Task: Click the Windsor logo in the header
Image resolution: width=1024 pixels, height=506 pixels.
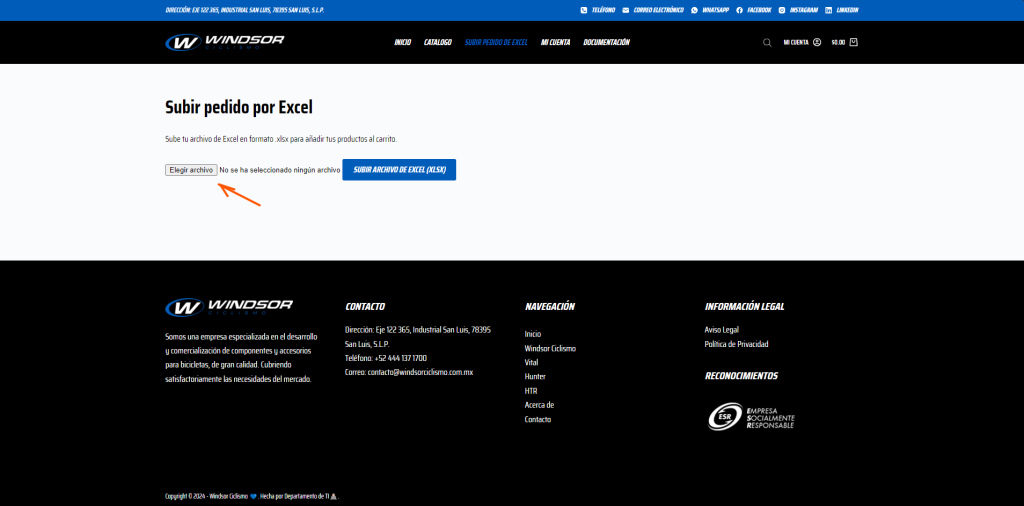Action: click(x=225, y=42)
